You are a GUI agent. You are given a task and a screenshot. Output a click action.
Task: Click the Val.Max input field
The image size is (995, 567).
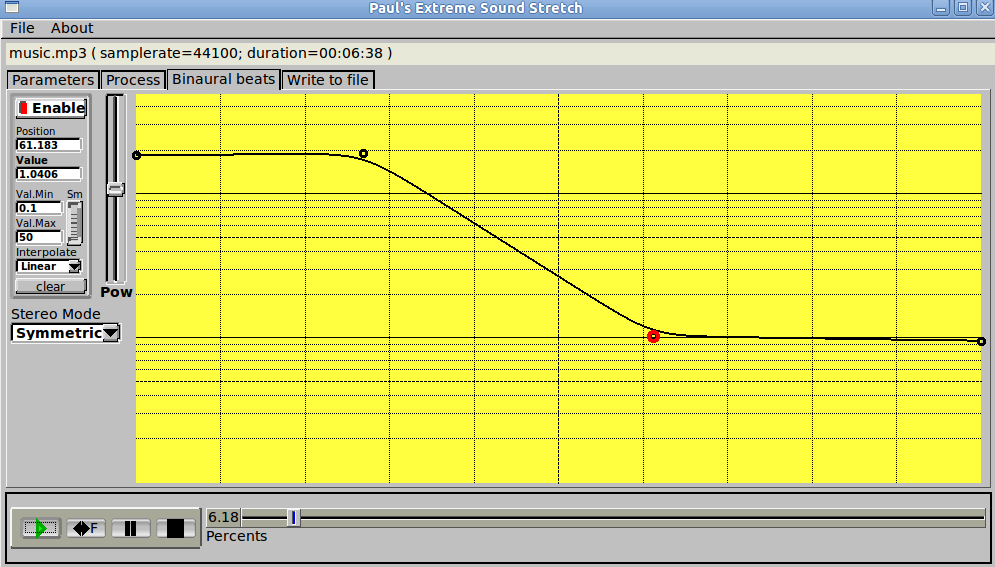coord(39,238)
